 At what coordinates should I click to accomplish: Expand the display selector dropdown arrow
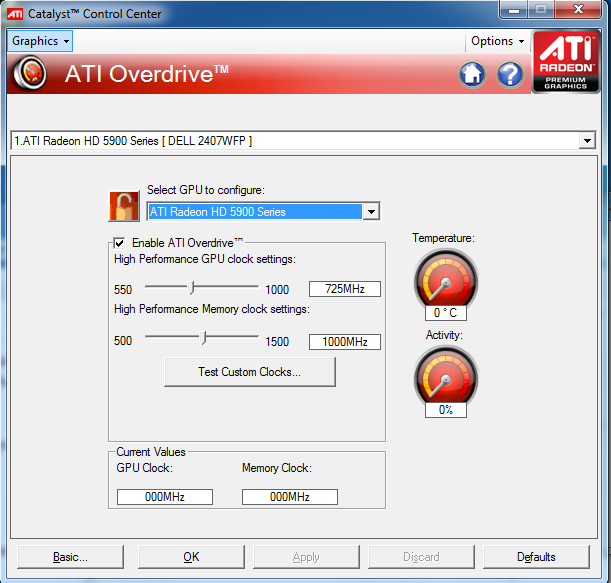click(587, 141)
